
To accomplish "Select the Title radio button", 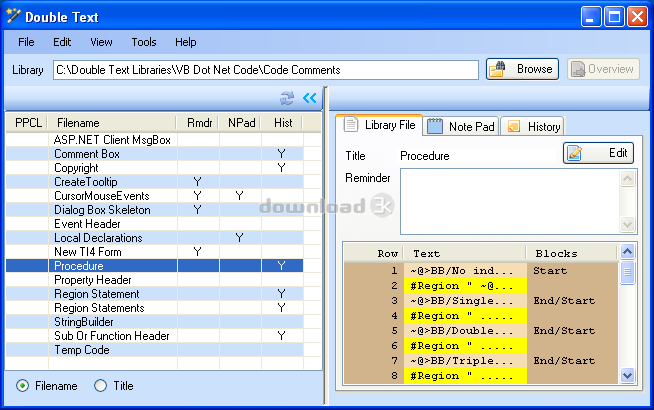I will pos(101,386).
